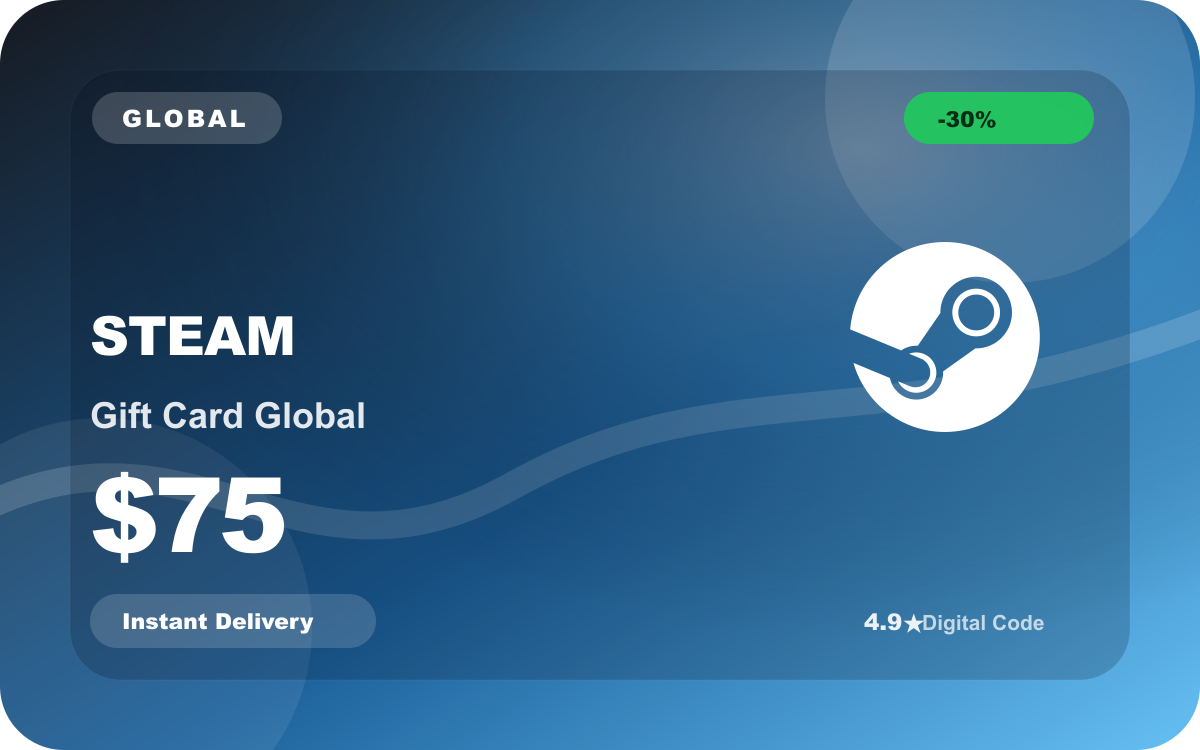Image resolution: width=1200 pixels, height=750 pixels.
Task: Click the Gift Card Global subtitle
Action: pyautogui.click(x=228, y=416)
